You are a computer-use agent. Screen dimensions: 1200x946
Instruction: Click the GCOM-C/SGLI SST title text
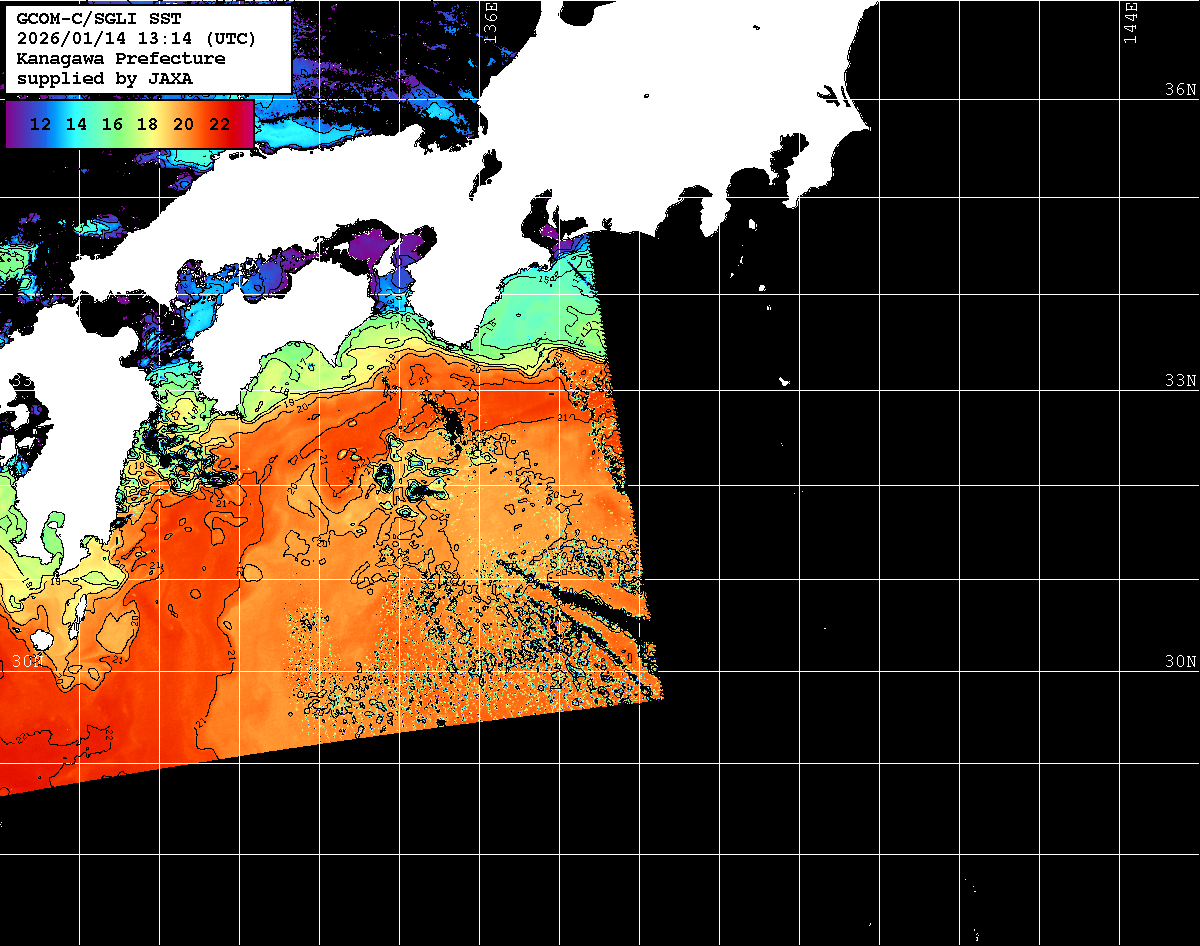(88, 19)
